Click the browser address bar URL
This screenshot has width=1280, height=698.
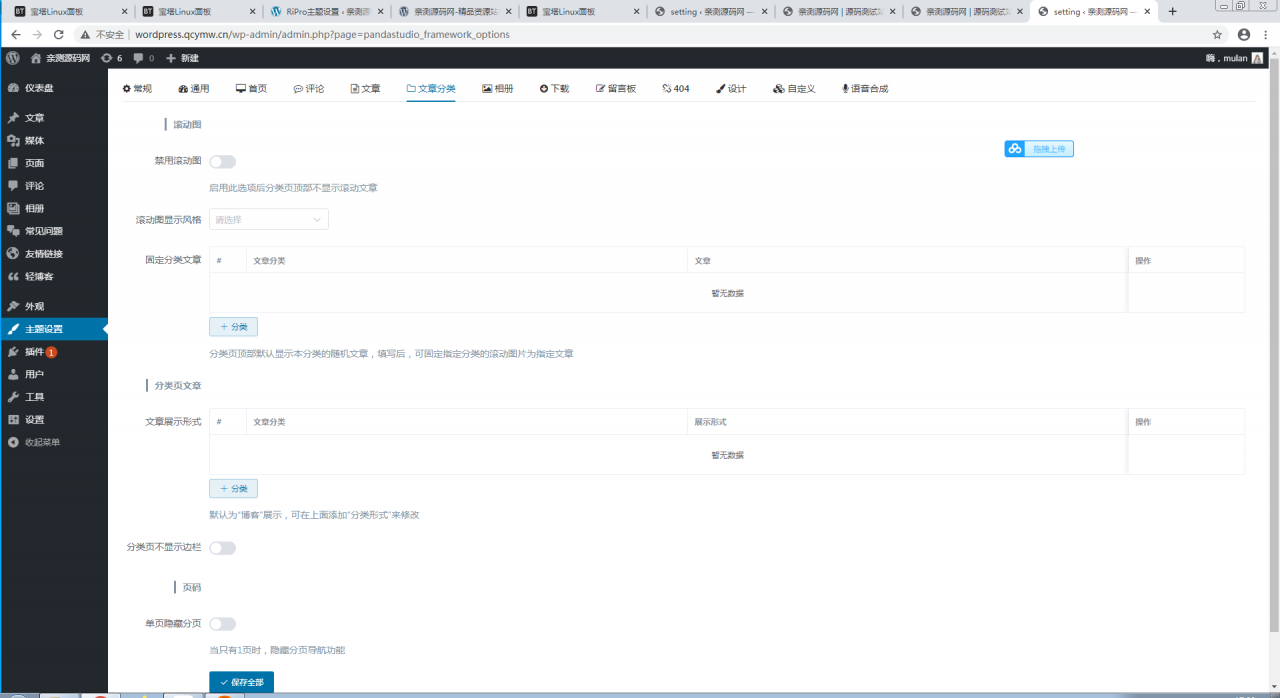(x=322, y=34)
